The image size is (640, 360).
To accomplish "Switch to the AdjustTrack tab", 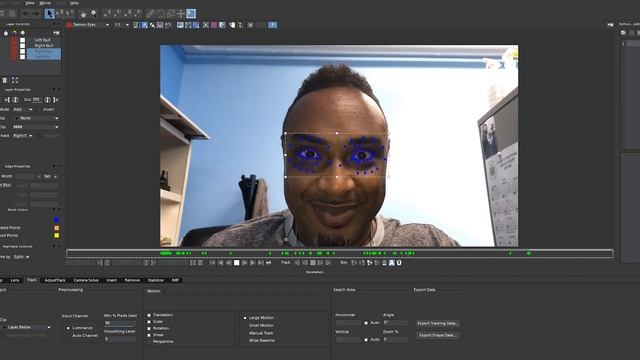I will [55, 280].
